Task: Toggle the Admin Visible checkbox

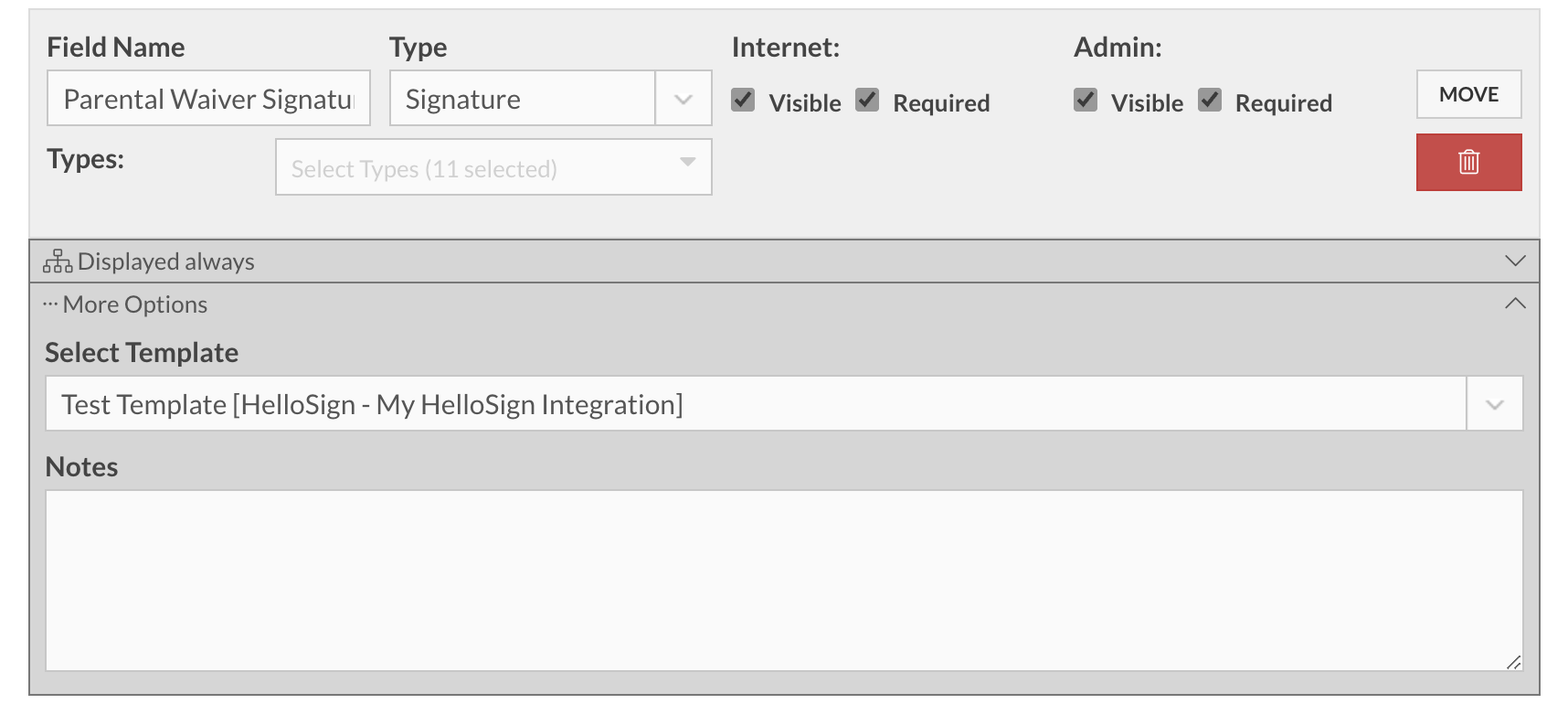Action: click(1086, 98)
